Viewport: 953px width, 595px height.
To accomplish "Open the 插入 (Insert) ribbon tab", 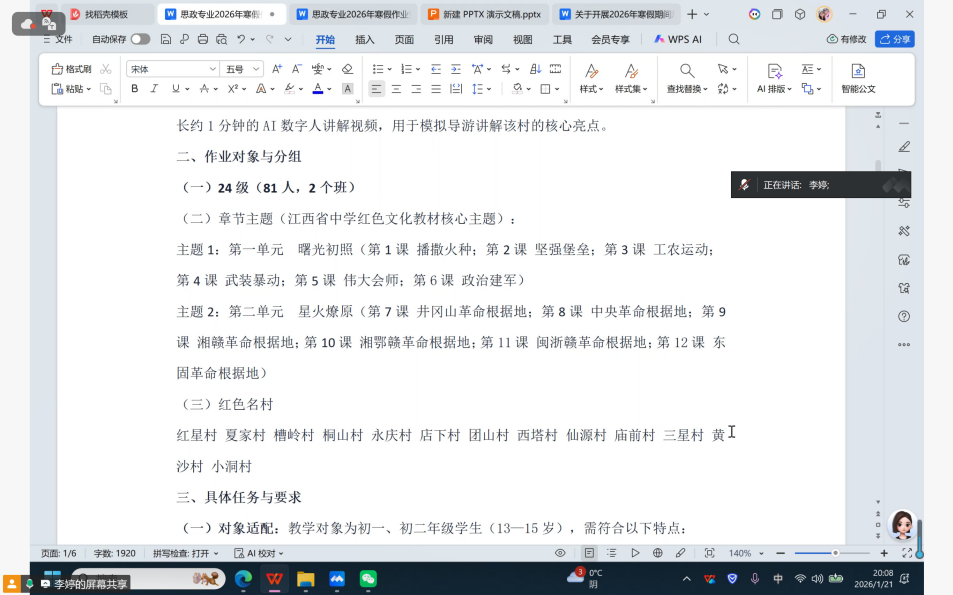I will [365, 39].
